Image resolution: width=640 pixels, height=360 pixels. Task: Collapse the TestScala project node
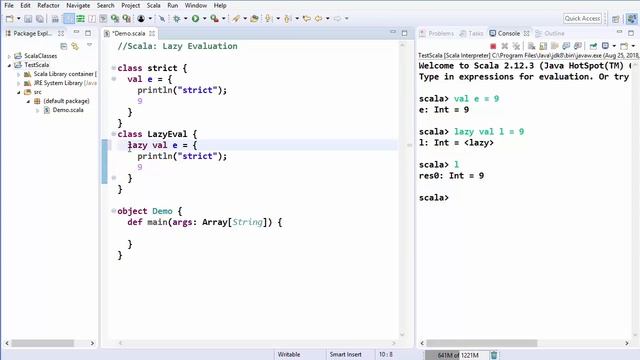9,65
